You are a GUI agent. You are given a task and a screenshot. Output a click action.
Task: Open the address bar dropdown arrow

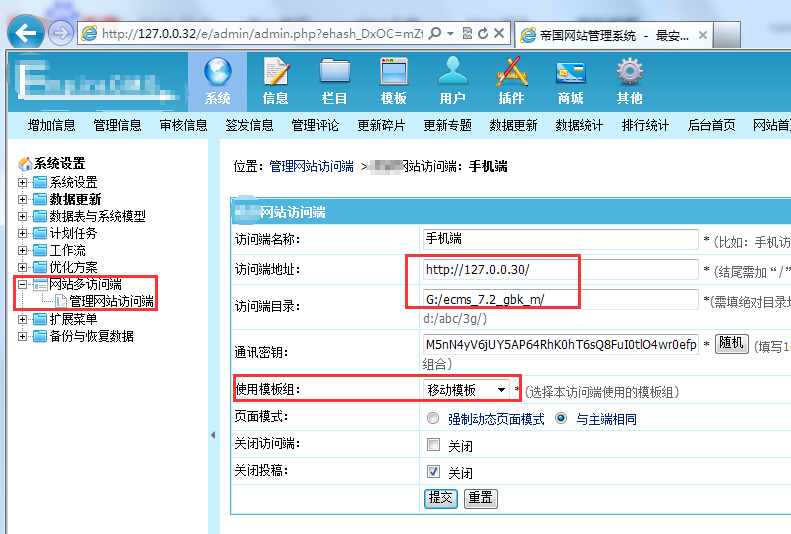coord(450,34)
